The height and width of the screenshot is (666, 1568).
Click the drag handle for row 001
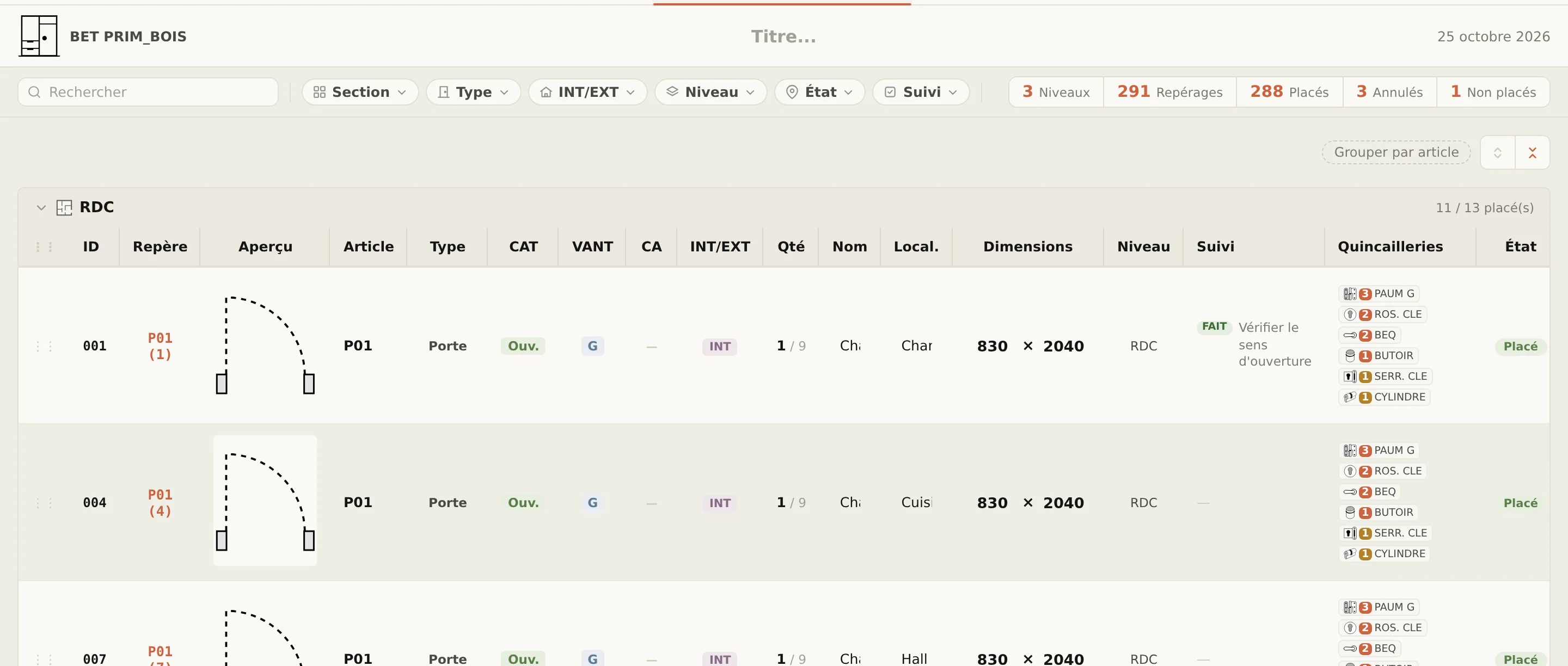click(44, 346)
